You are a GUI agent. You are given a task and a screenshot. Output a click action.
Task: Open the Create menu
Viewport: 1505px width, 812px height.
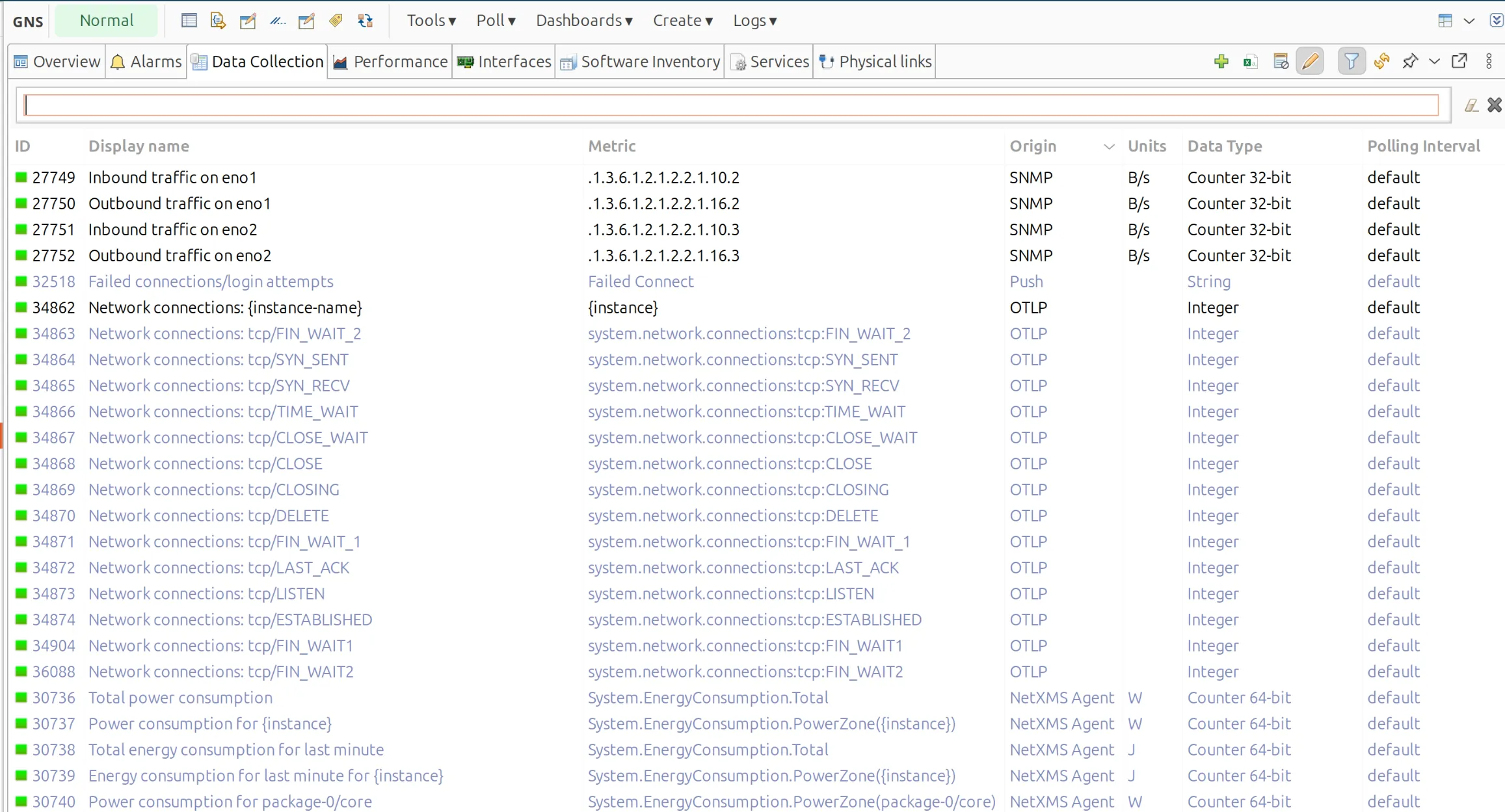coord(683,21)
